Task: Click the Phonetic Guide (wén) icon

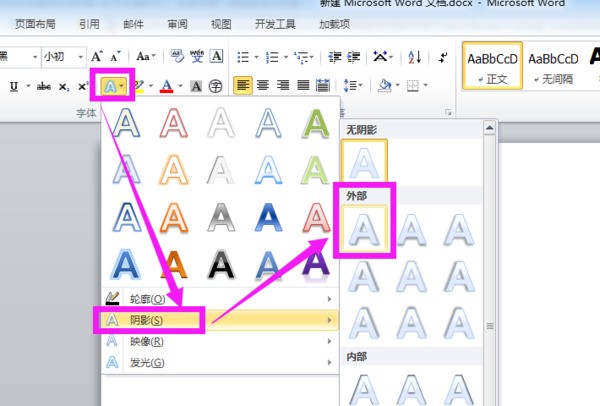Action: coord(197,57)
